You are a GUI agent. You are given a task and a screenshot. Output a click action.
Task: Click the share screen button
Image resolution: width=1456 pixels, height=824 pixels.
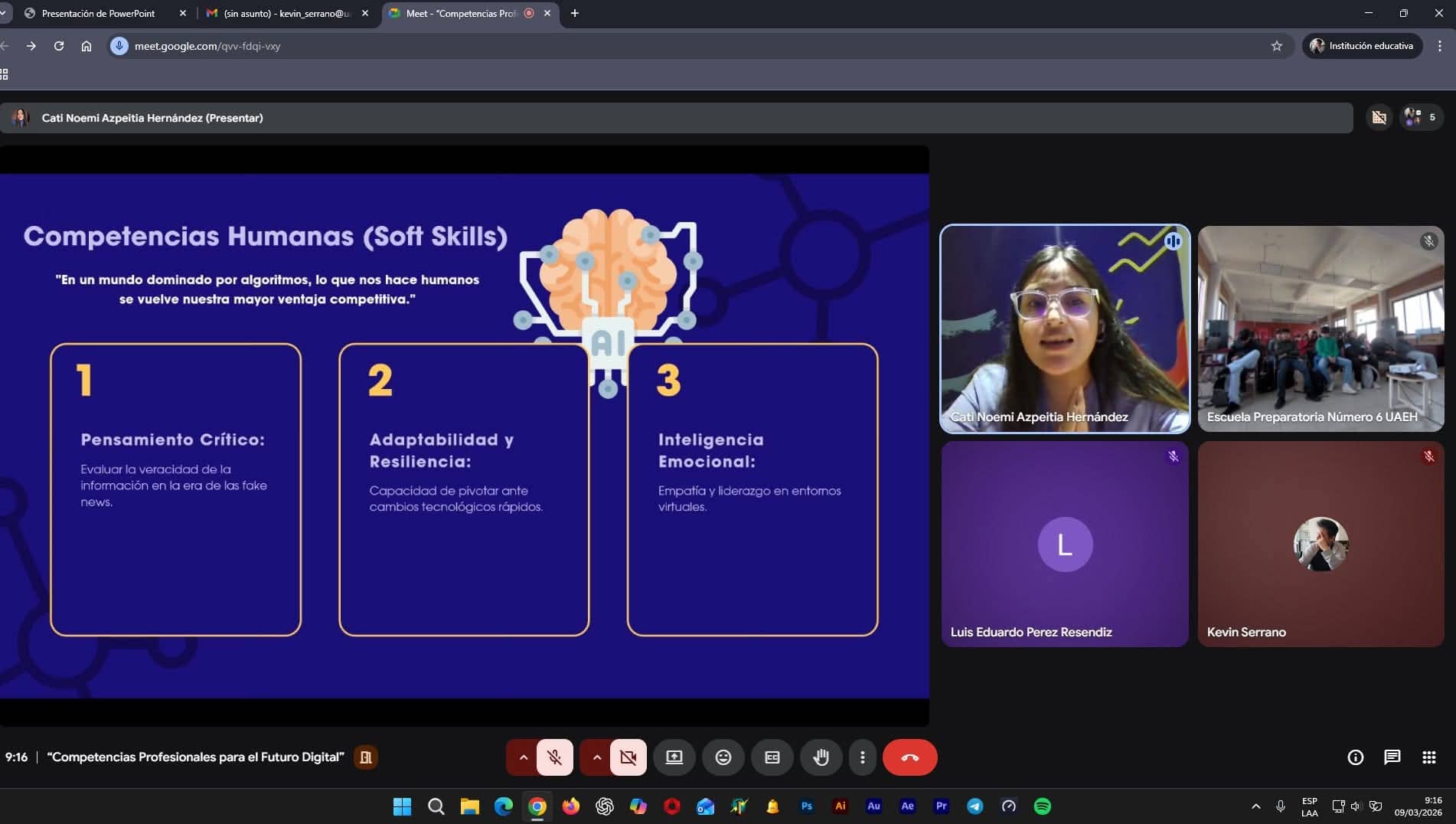coord(674,757)
